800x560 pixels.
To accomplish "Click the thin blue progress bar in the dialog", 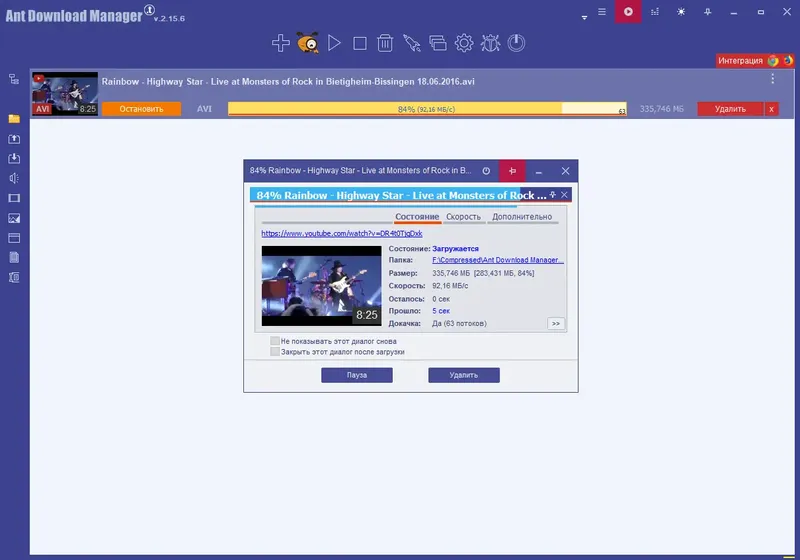I will 386,207.
